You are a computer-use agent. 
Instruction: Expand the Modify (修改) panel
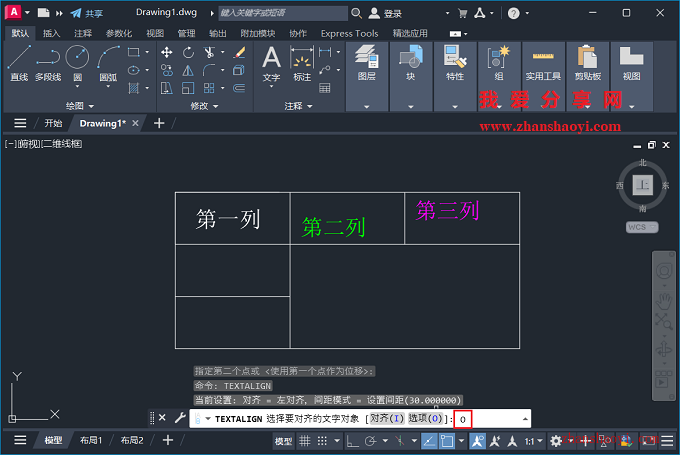(x=204, y=106)
